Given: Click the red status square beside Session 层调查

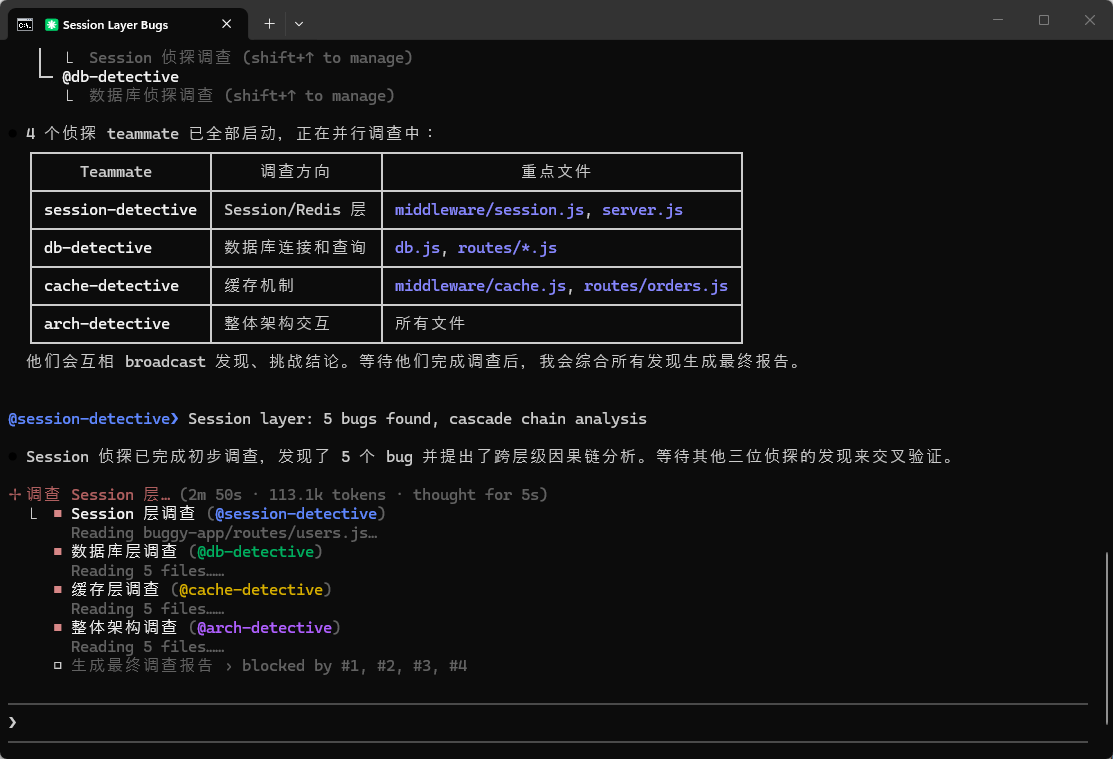Looking at the screenshot, I should coord(58,514).
